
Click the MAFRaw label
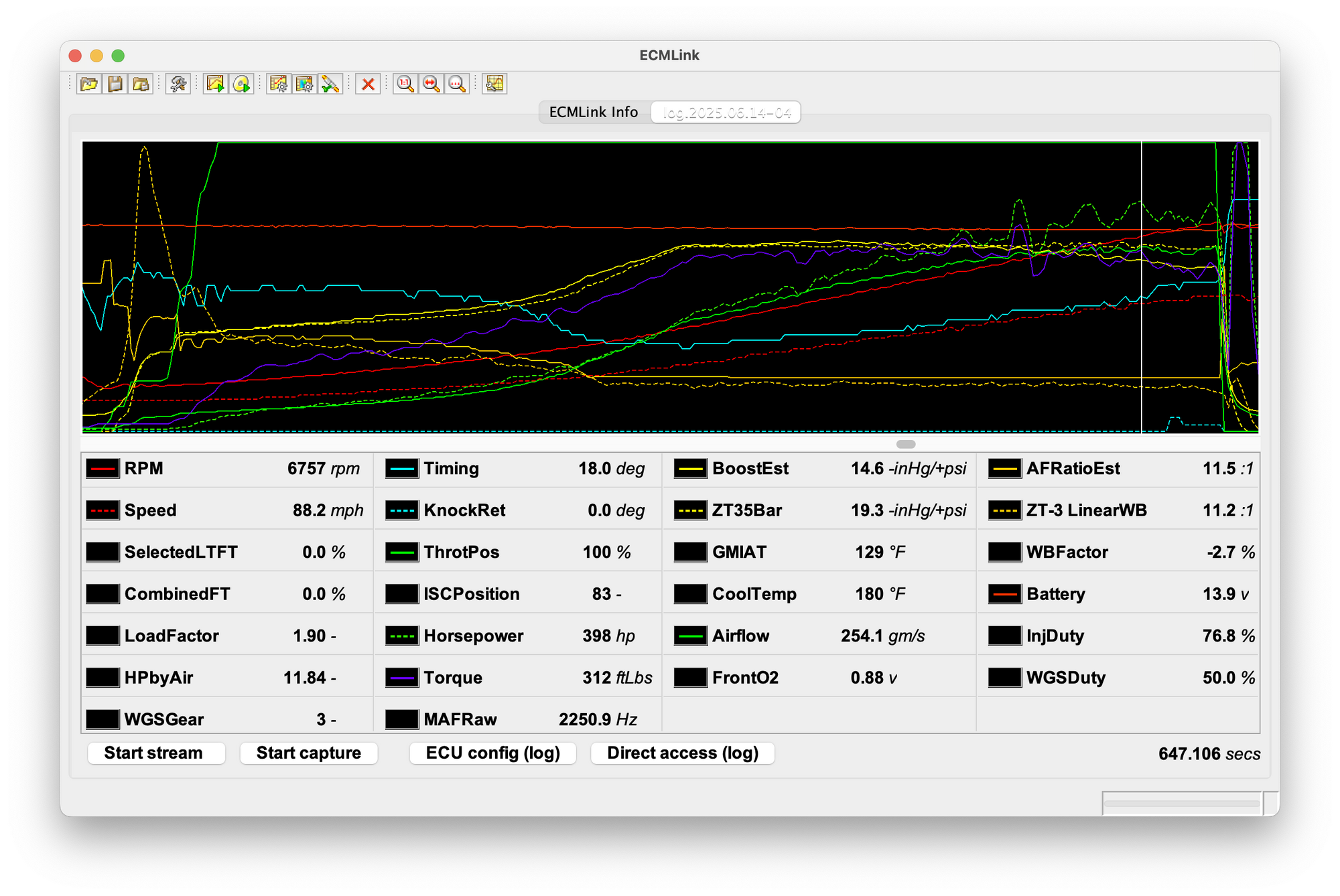(460, 719)
